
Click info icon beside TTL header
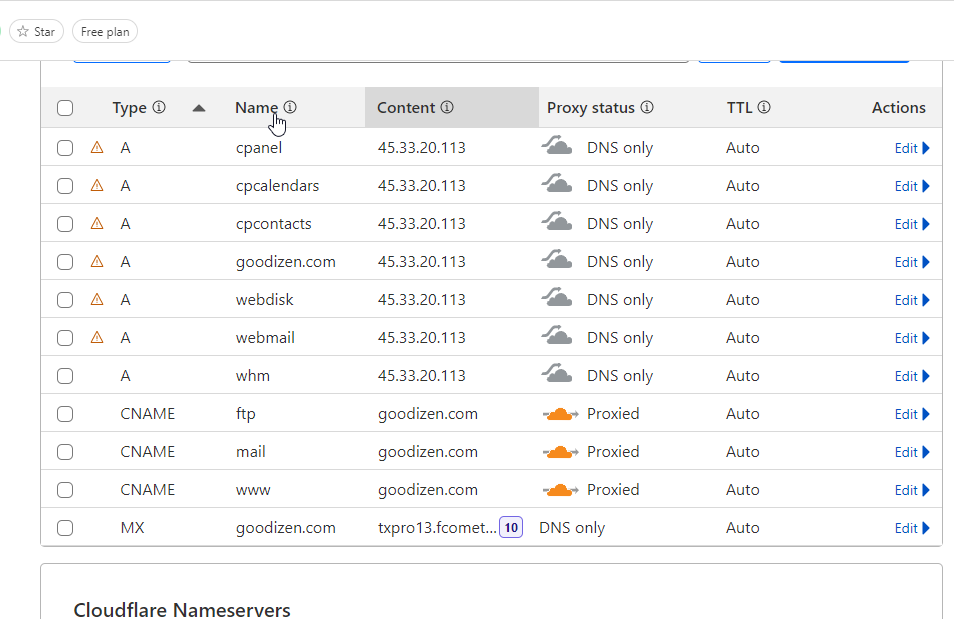point(764,108)
